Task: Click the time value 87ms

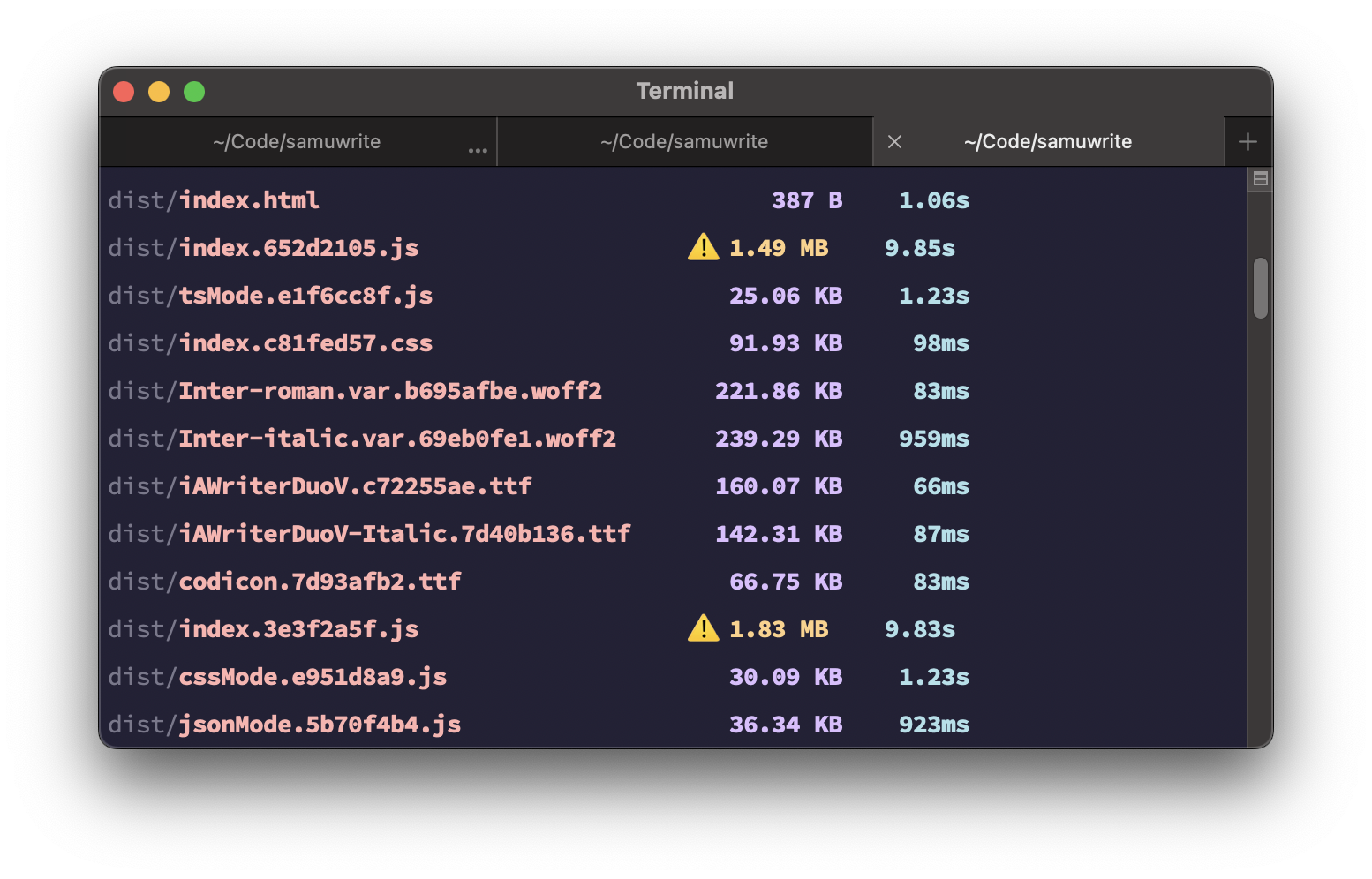Action: [941, 534]
